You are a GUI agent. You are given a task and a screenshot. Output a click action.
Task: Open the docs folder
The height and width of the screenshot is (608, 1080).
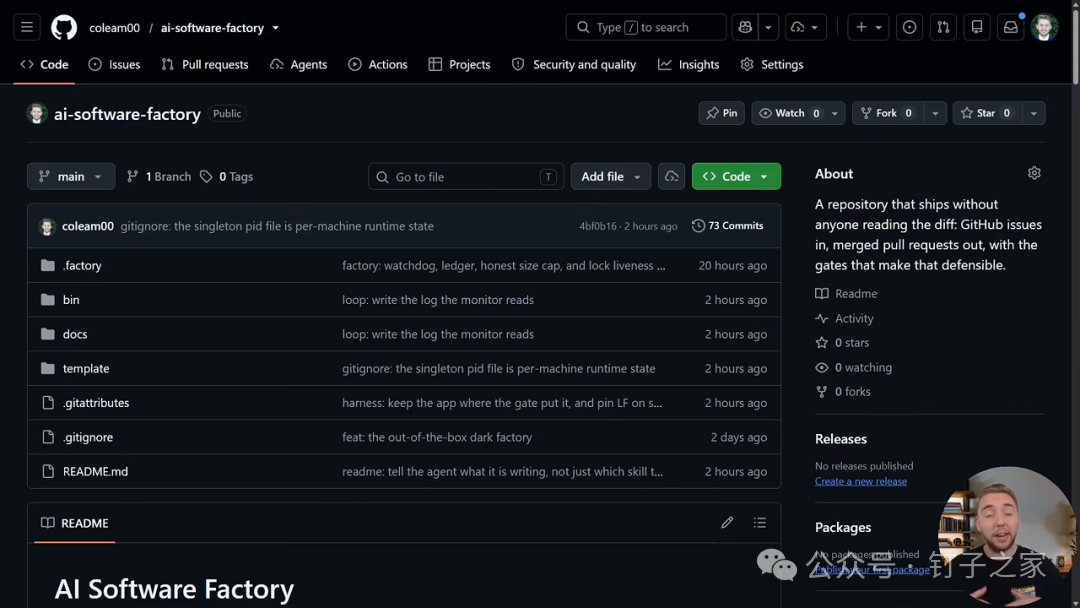75,334
